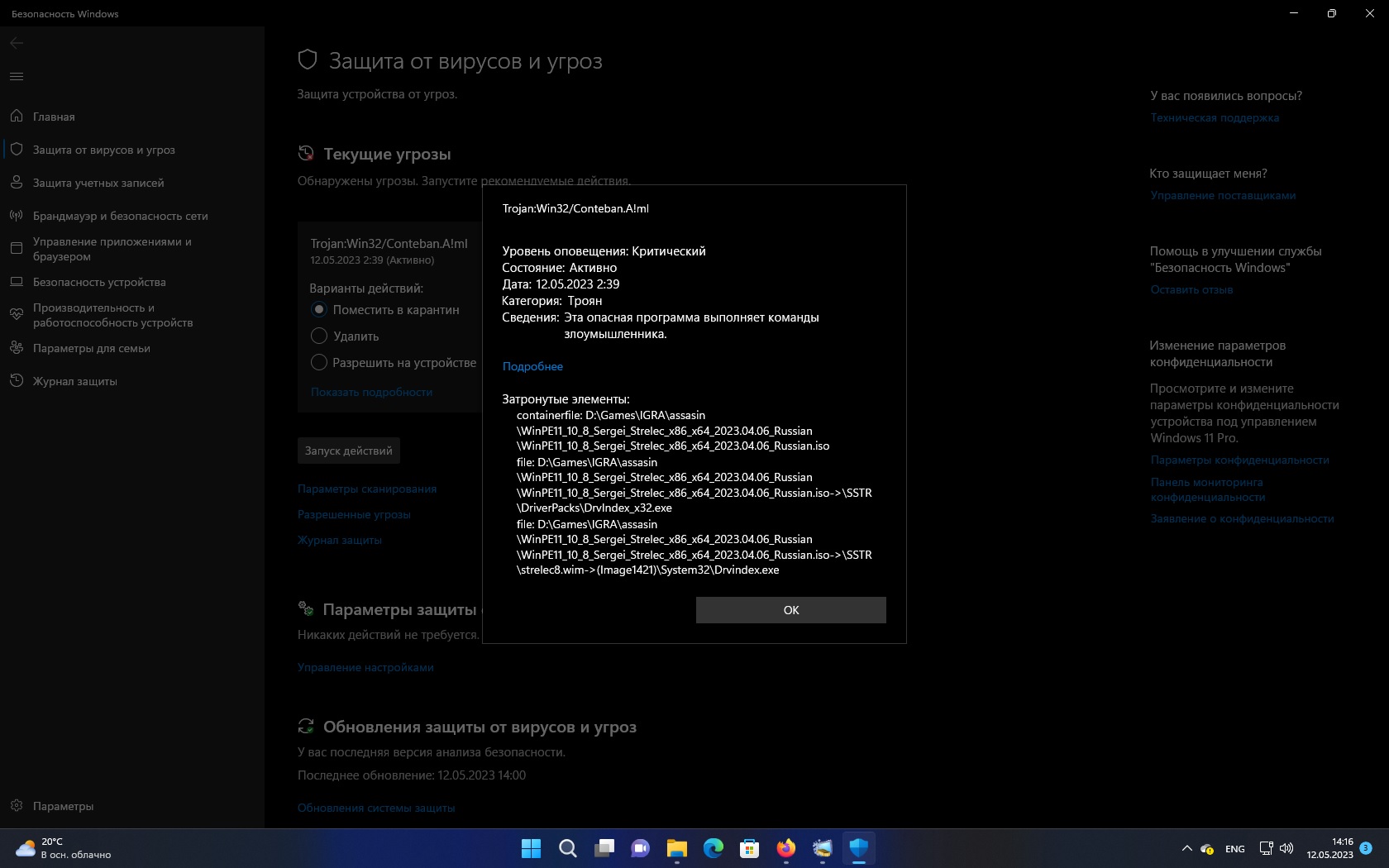The image size is (1389, 868).
Task: Open File Explorer from the taskbar
Action: pos(676,848)
